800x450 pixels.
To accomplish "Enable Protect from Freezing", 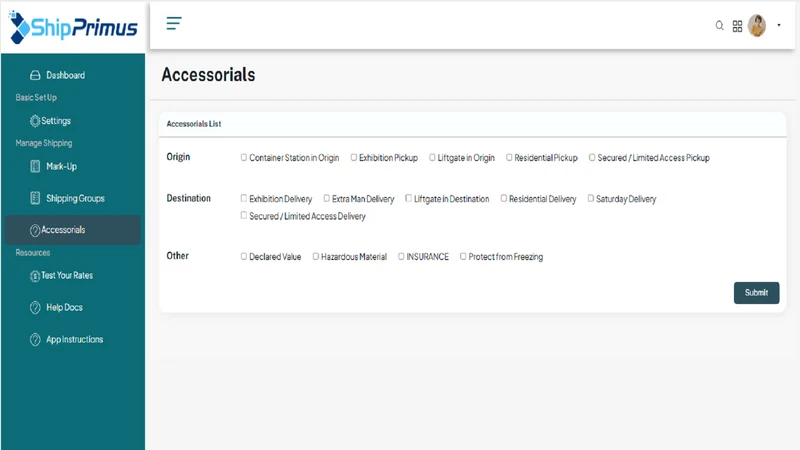I will [463, 256].
